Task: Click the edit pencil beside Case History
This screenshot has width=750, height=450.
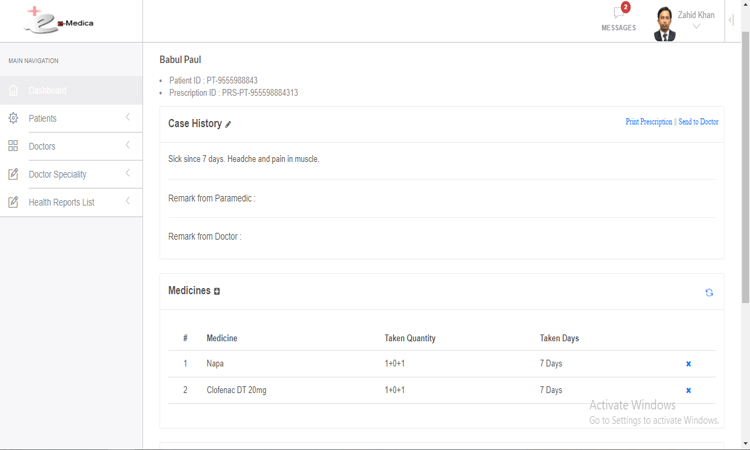Action: pos(228,124)
